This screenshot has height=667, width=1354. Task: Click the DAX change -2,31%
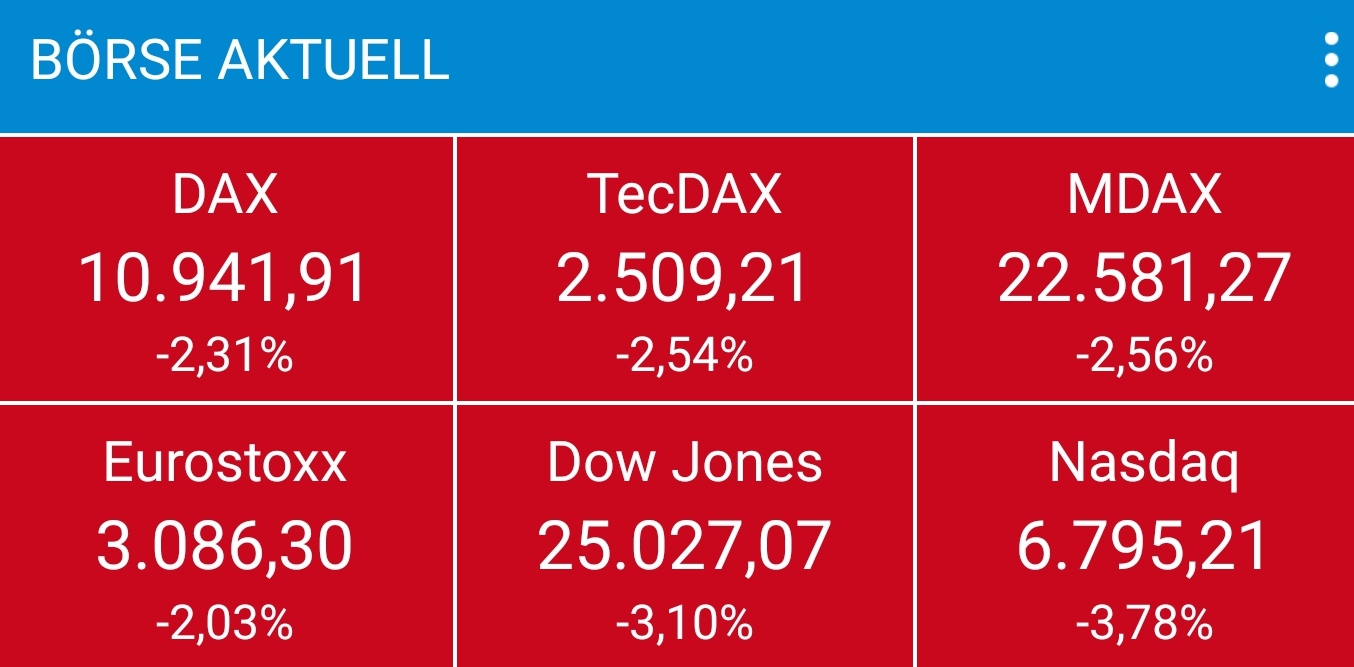coord(226,355)
